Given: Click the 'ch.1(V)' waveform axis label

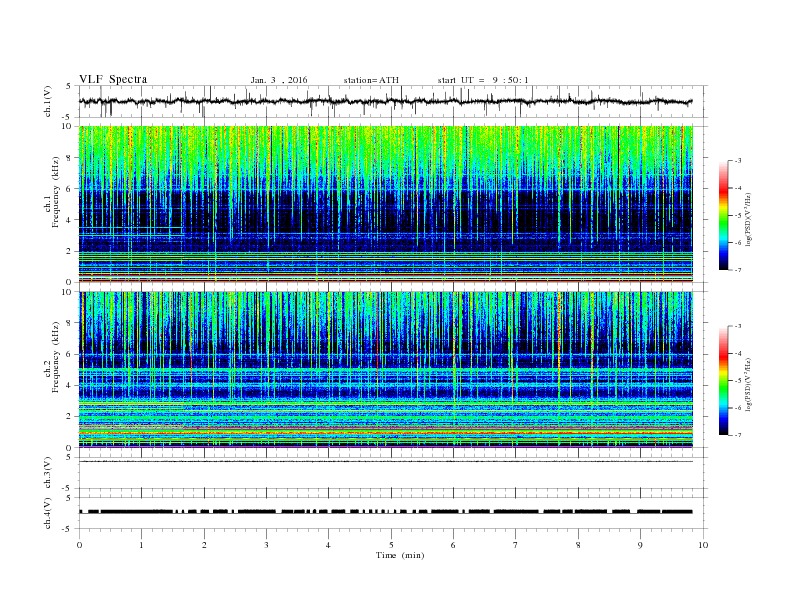Looking at the screenshot, I should click(48, 101).
